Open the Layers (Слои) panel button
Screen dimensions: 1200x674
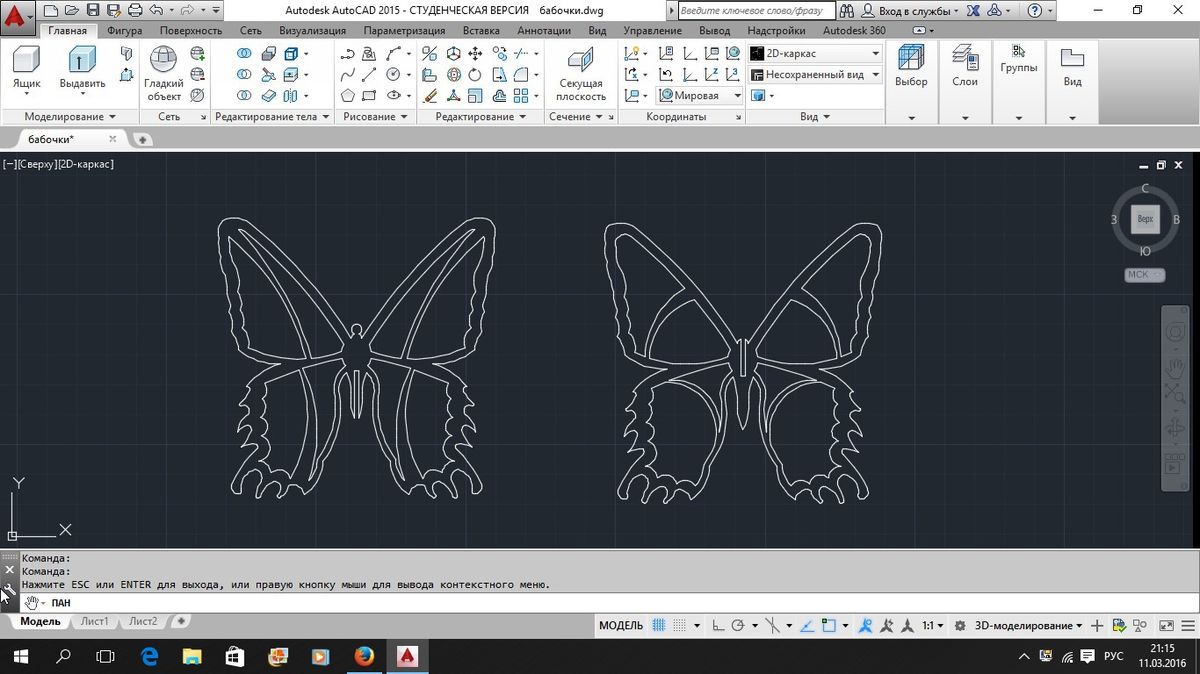964,67
